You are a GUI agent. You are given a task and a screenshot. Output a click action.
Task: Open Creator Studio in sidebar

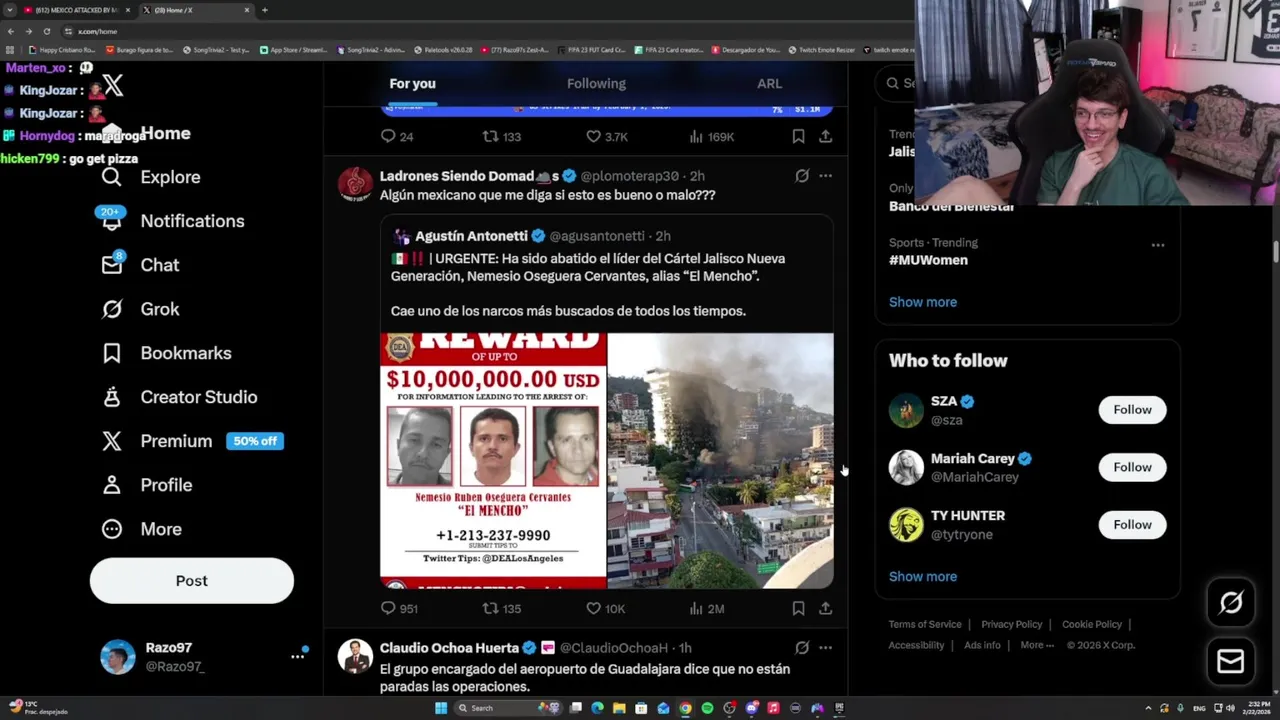pos(180,397)
